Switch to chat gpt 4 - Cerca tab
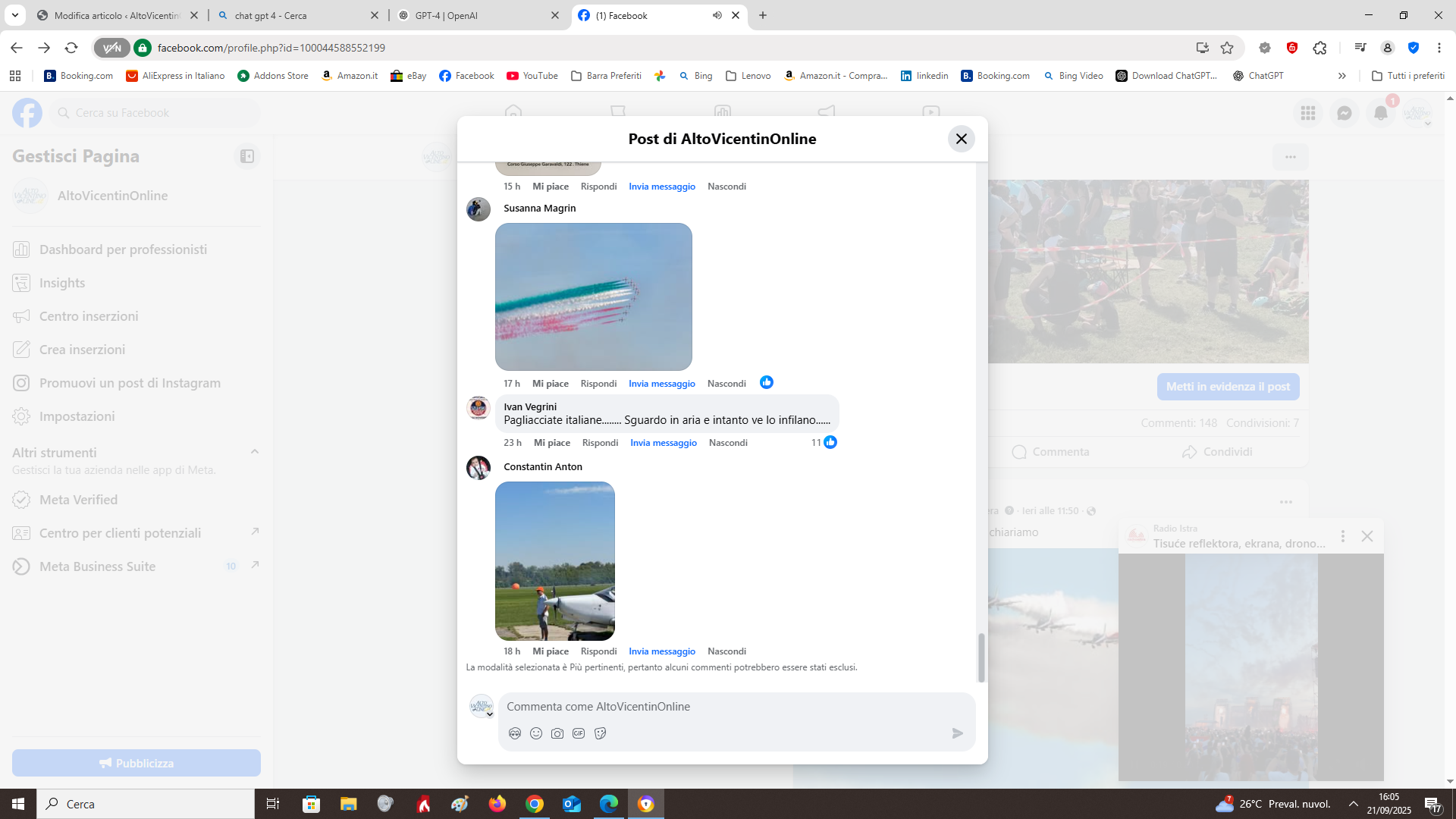 (298, 15)
